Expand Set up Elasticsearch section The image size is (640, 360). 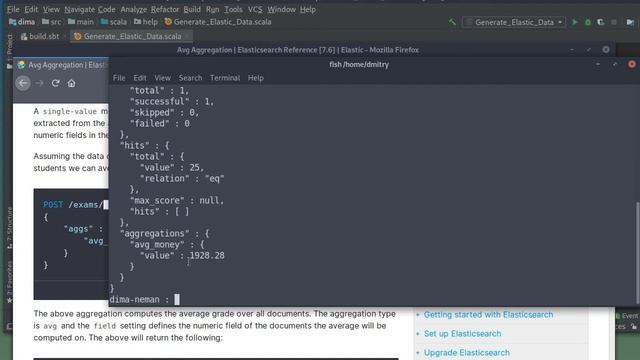click(418, 333)
